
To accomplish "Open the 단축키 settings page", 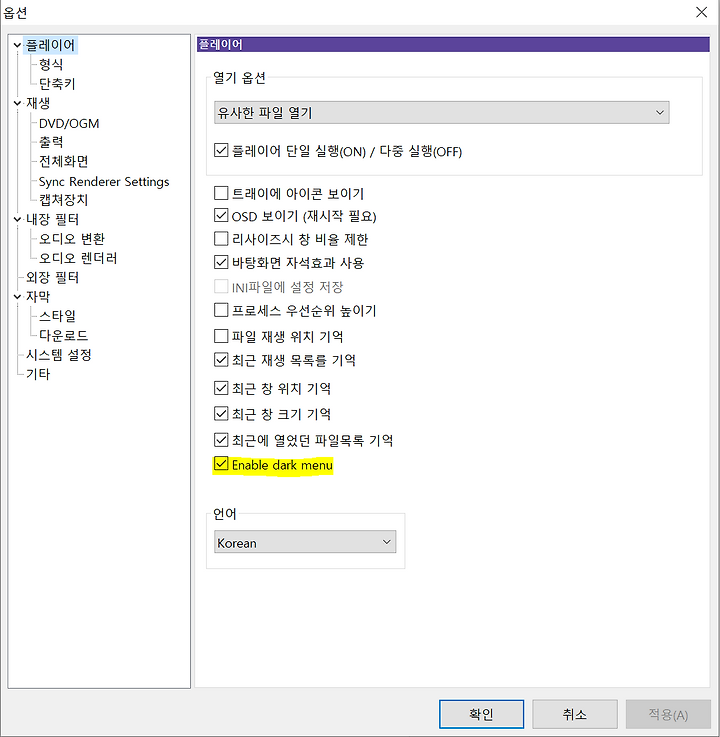I will [57, 84].
